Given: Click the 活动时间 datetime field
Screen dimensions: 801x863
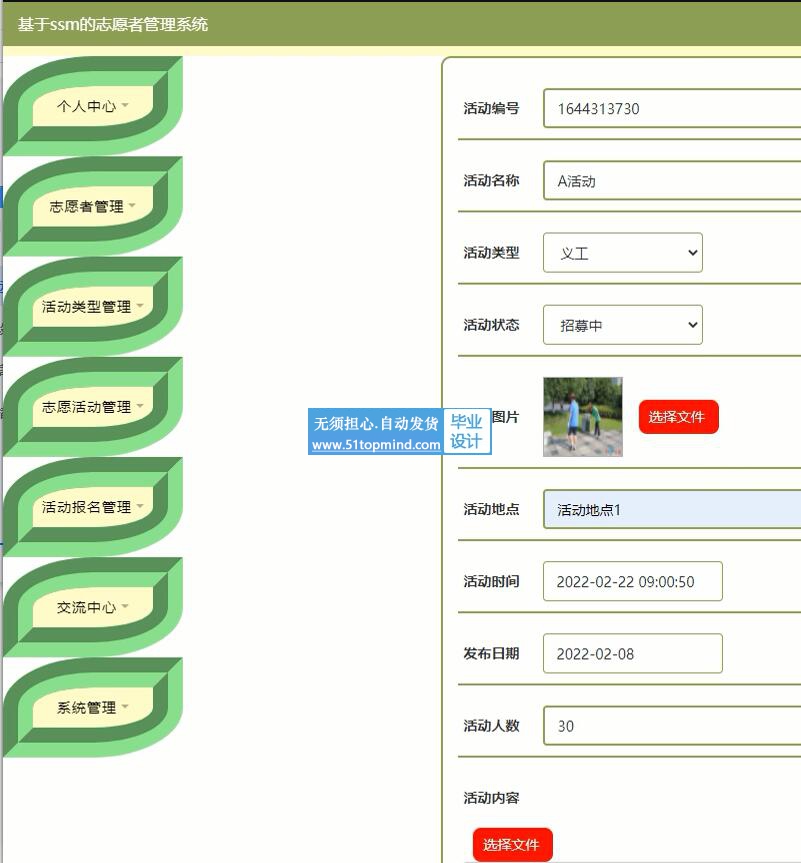Looking at the screenshot, I should pos(633,581).
